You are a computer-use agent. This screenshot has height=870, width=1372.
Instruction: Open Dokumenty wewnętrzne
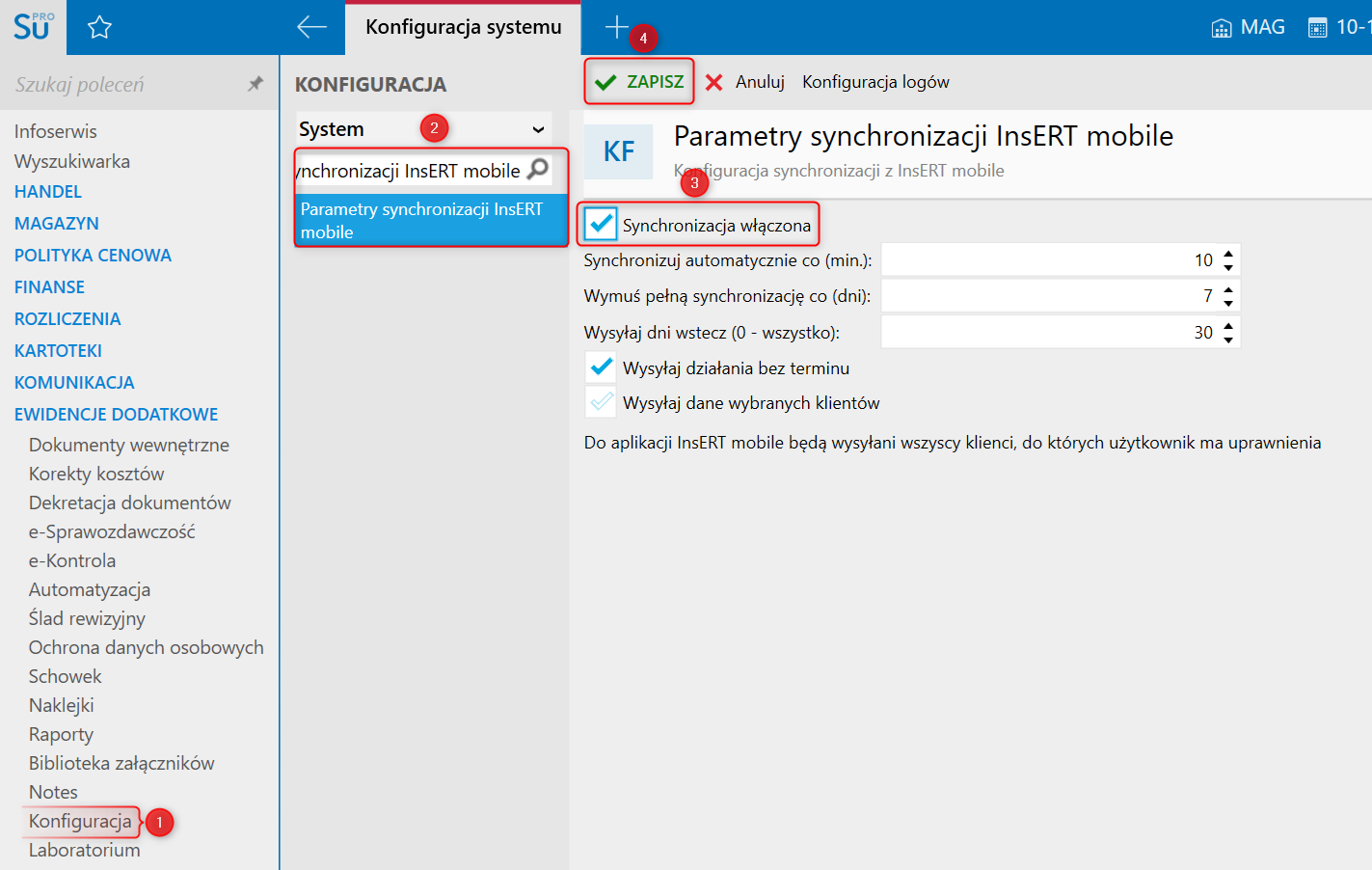[129, 445]
